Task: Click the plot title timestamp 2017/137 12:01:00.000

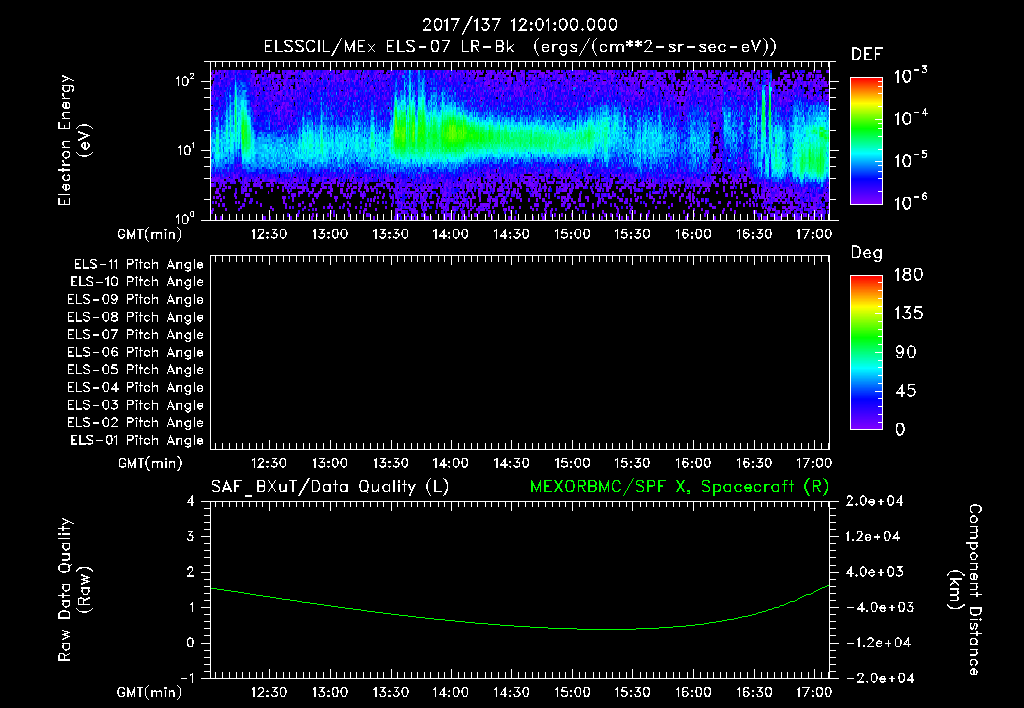Action: click(520, 25)
